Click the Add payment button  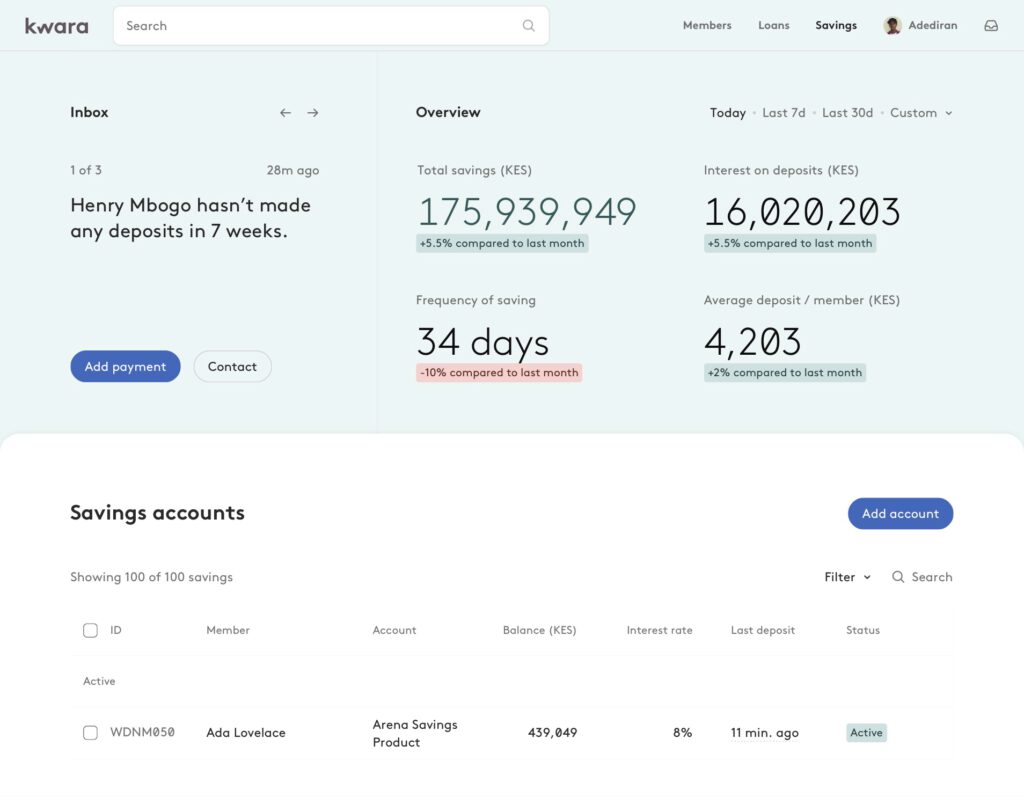tap(125, 366)
